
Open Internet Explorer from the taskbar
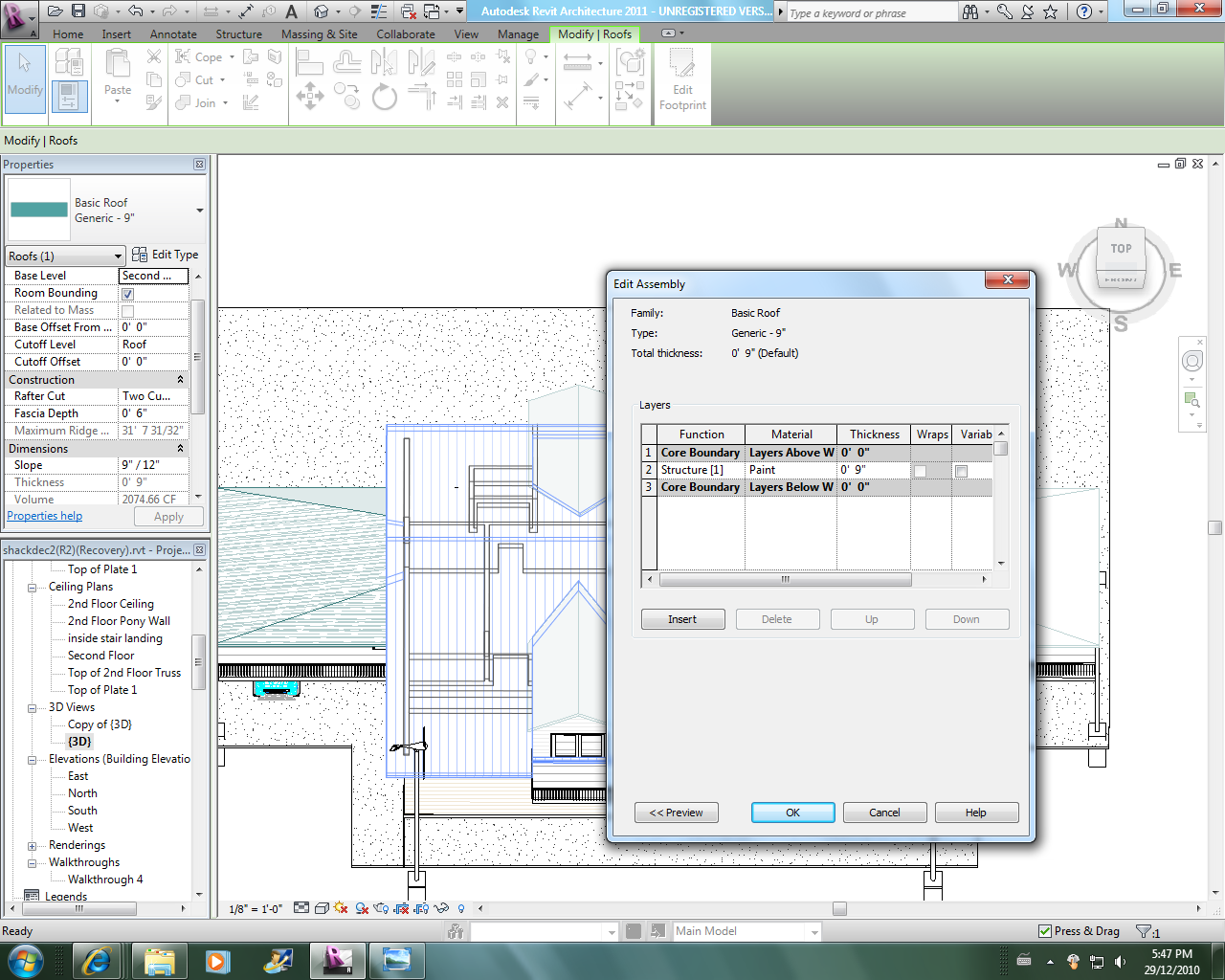pyautogui.click(x=97, y=959)
